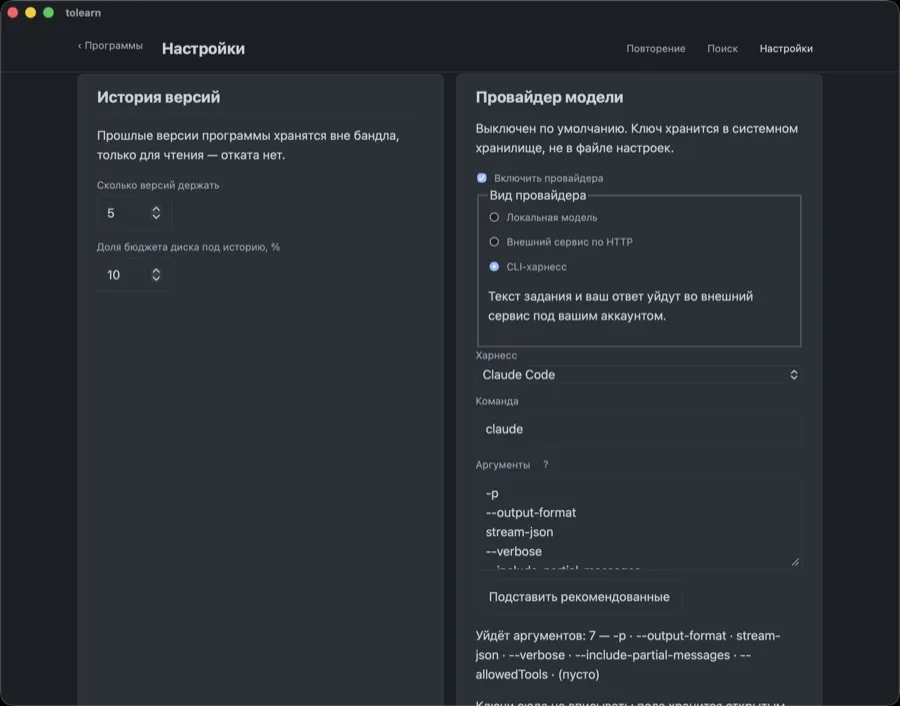This screenshot has width=900, height=706.
Task: Click the warning text starting with Текст задания
Action: pyautogui.click(x=620, y=307)
